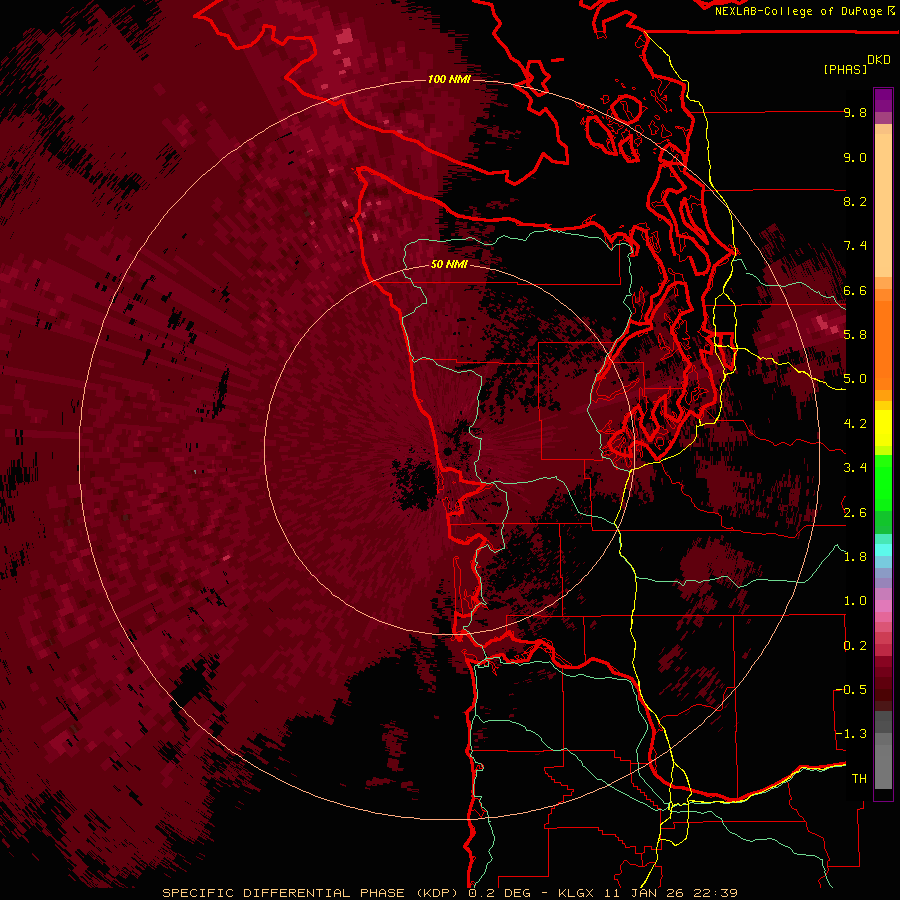This screenshot has width=900, height=900.
Task: Click SPECIFIC DIFFERENTIAL PHASE (KDP) product title
Action: point(311,893)
